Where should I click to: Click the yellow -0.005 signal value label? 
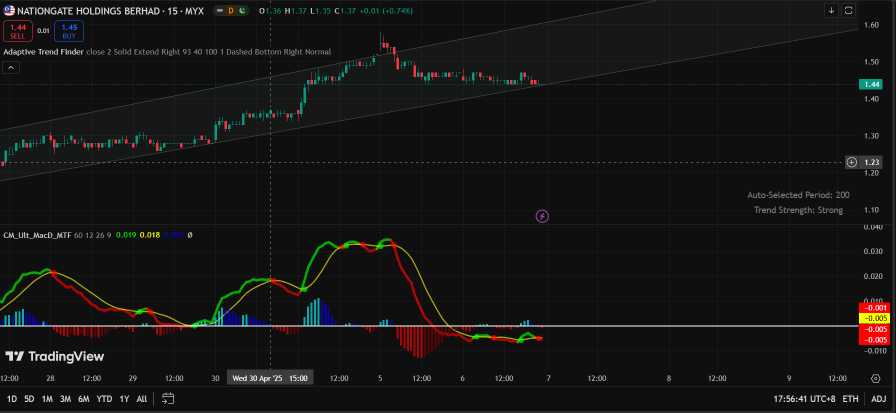click(874, 318)
